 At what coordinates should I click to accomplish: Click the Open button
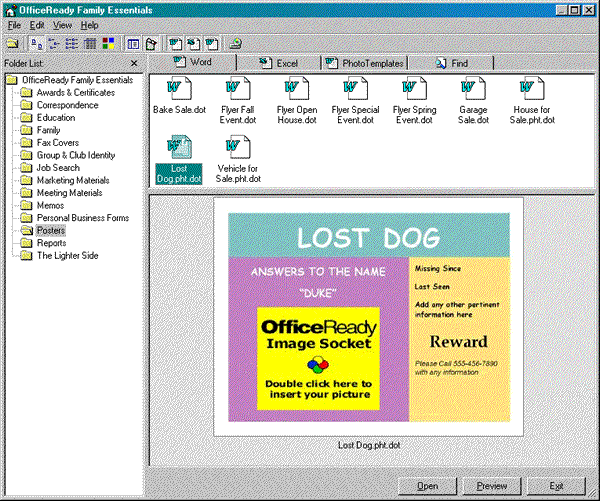(x=427, y=486)
